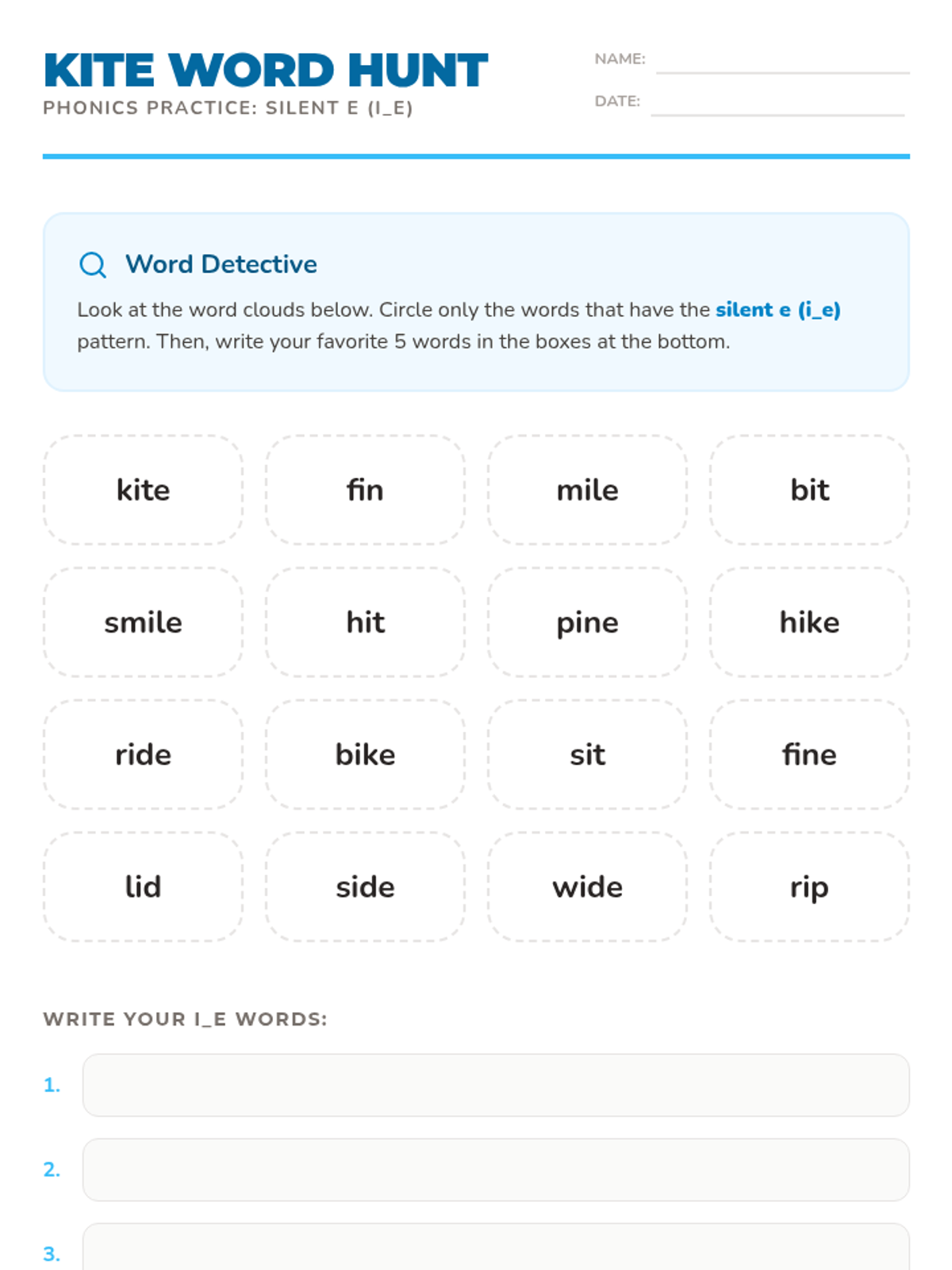The image size is (952, 1270).
Task: Click the highlighted 'silent e (i_e)' text
Action: point(777,310)
